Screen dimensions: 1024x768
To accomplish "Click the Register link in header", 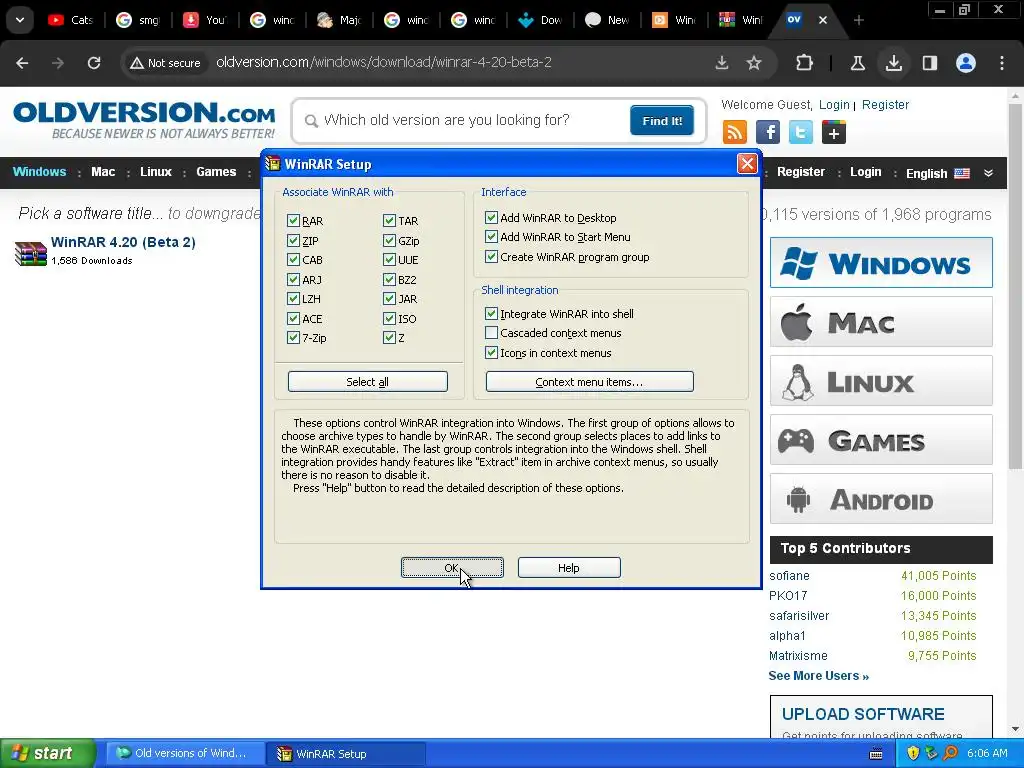I will tap(885, 104).
